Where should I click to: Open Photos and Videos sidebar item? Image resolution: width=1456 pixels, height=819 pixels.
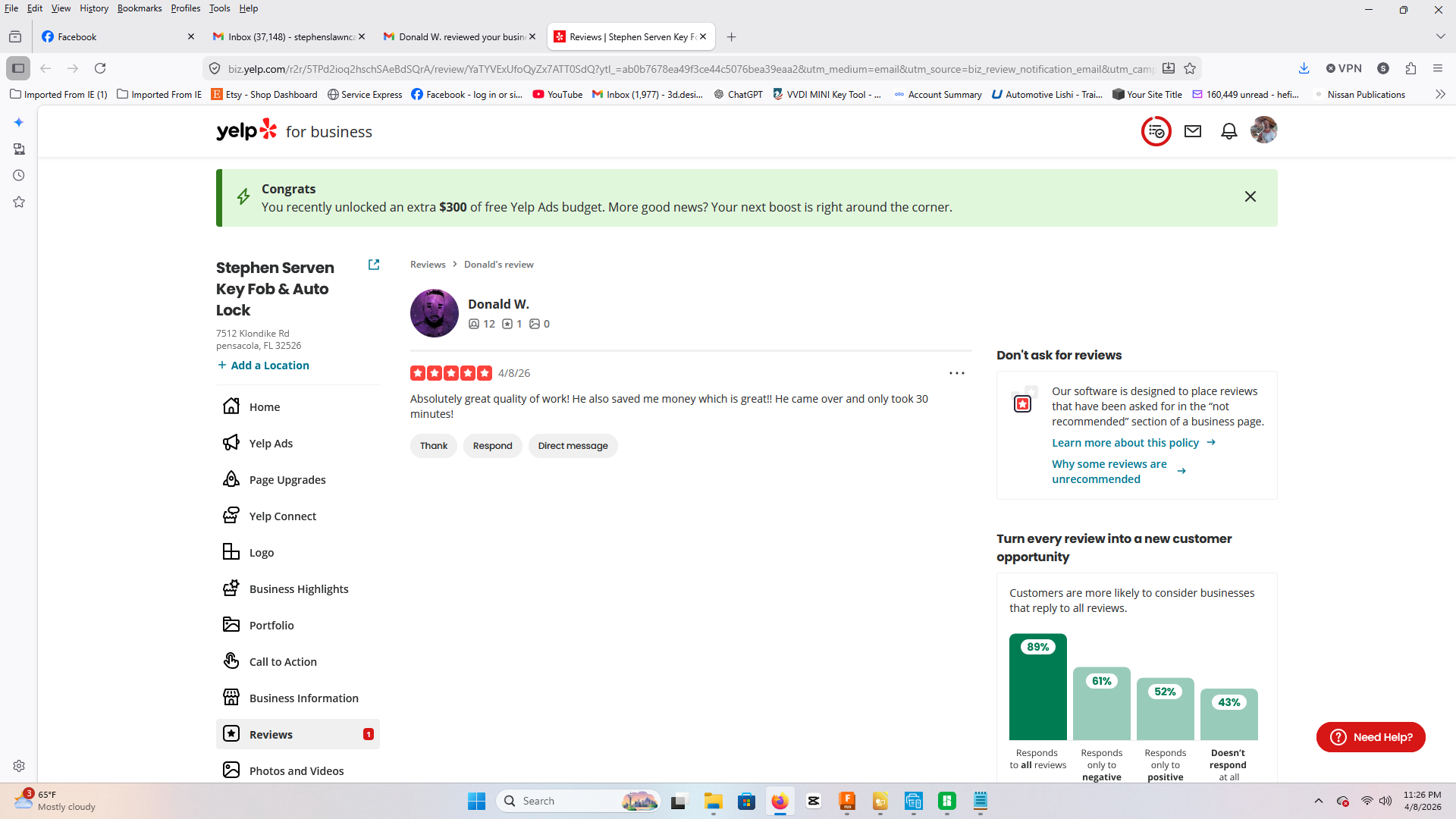click(x=296, y=770)
